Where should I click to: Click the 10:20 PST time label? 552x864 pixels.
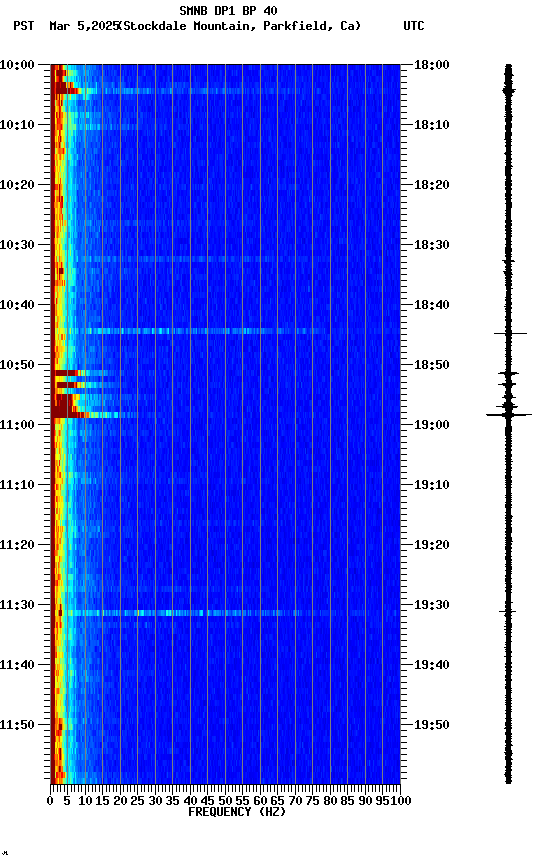(17, 185)
